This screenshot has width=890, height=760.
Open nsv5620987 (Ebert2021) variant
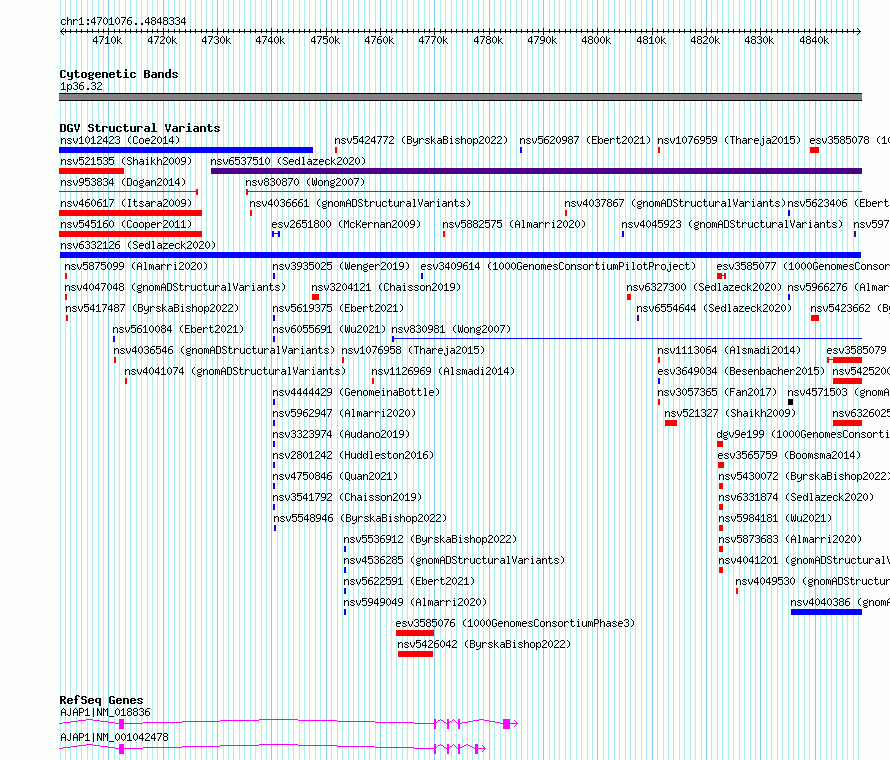coord(585,140)
